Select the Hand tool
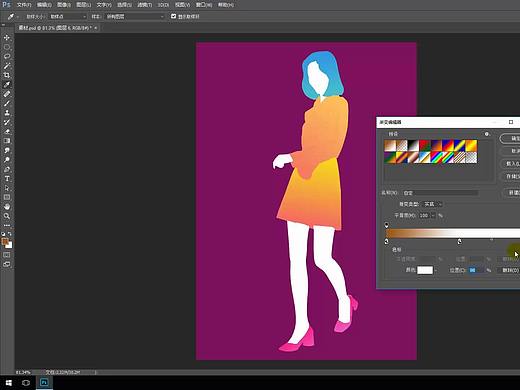This screenshot has width=520, height=390. pos(7,207)
